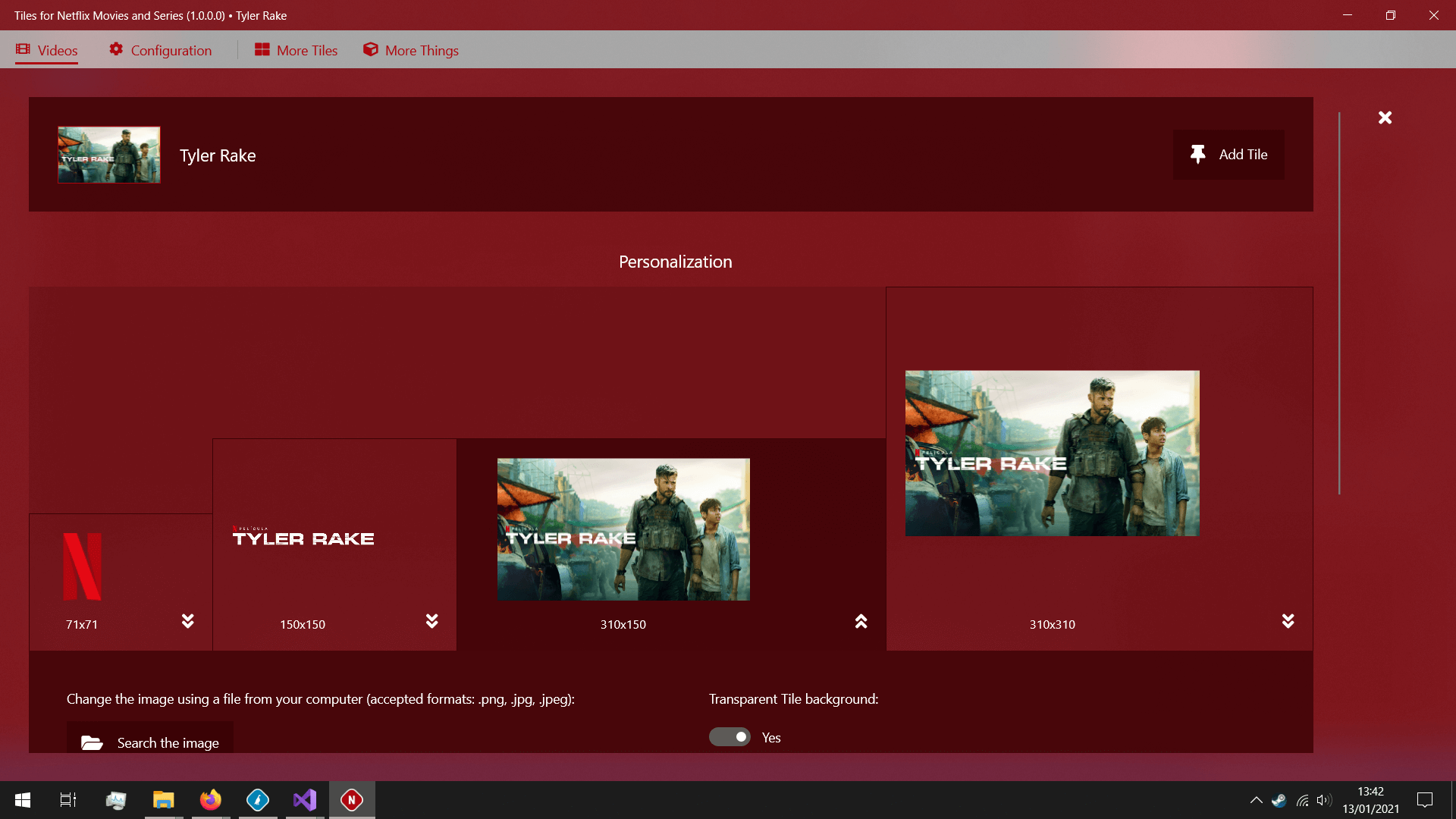The width and height of the screenshot is (1456, 819).
Task: Click the gear icon next to Configuration
Action: (x=118, y=49)
